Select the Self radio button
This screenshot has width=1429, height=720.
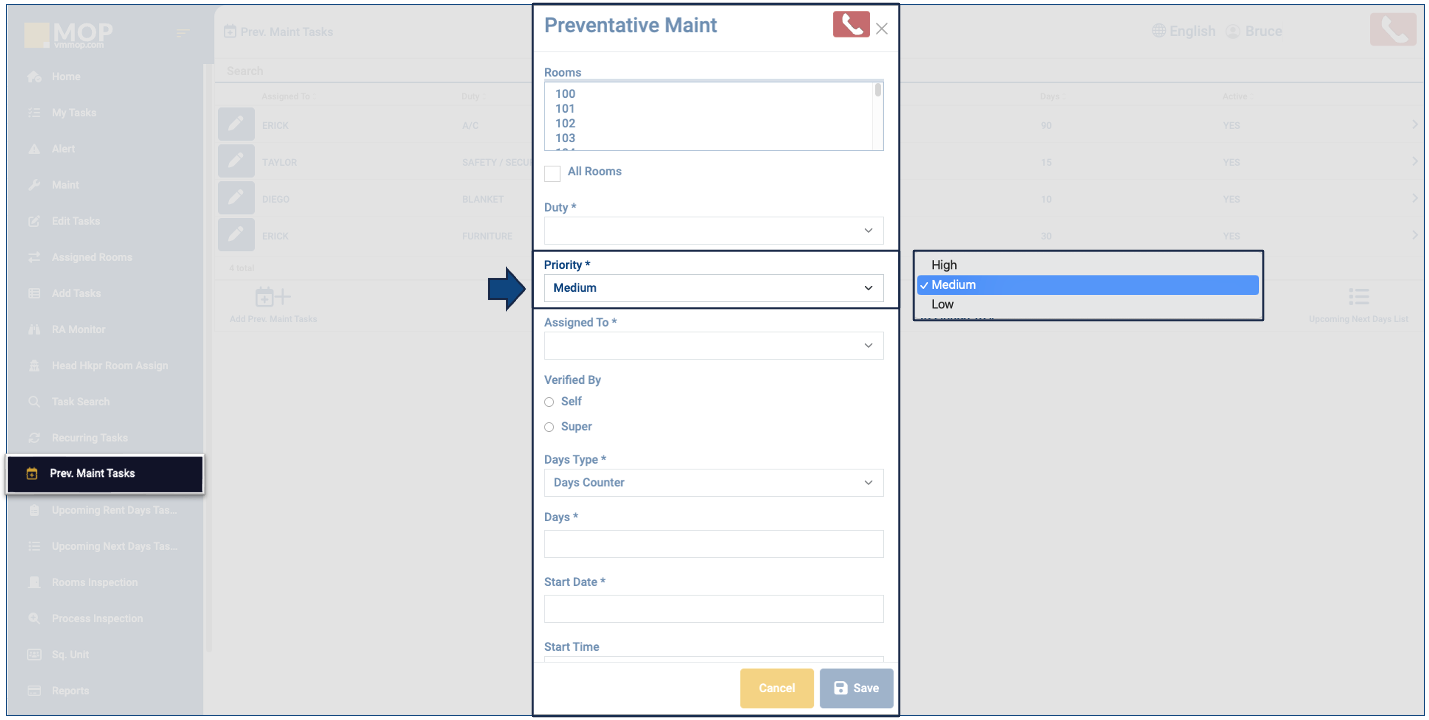(549, 402)
